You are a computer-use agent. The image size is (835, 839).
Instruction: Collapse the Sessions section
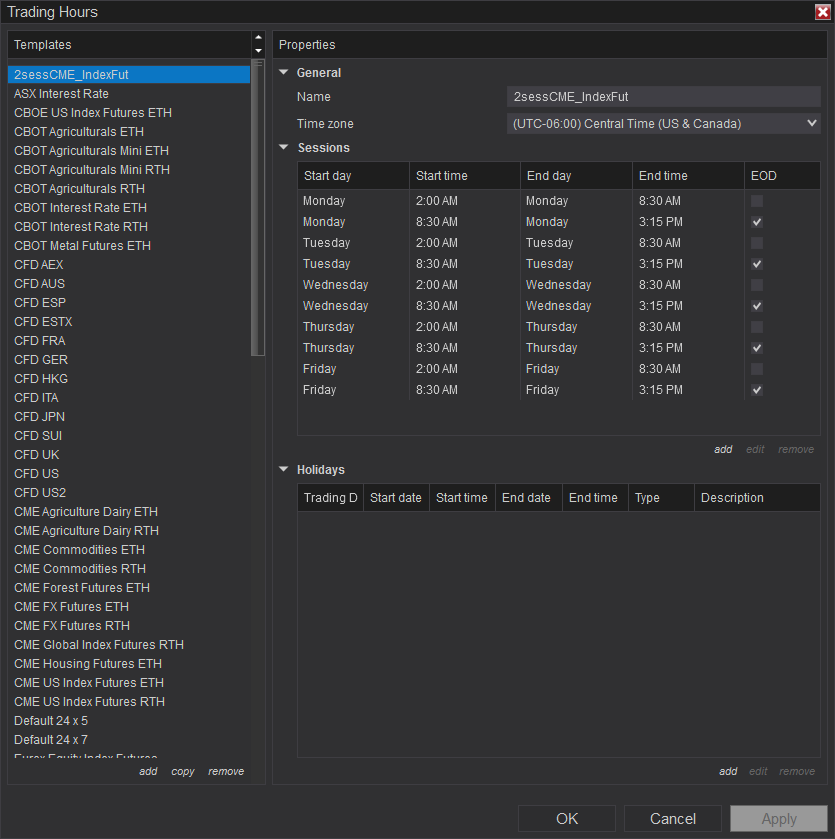pyautogui.click(x=284, y=147)
